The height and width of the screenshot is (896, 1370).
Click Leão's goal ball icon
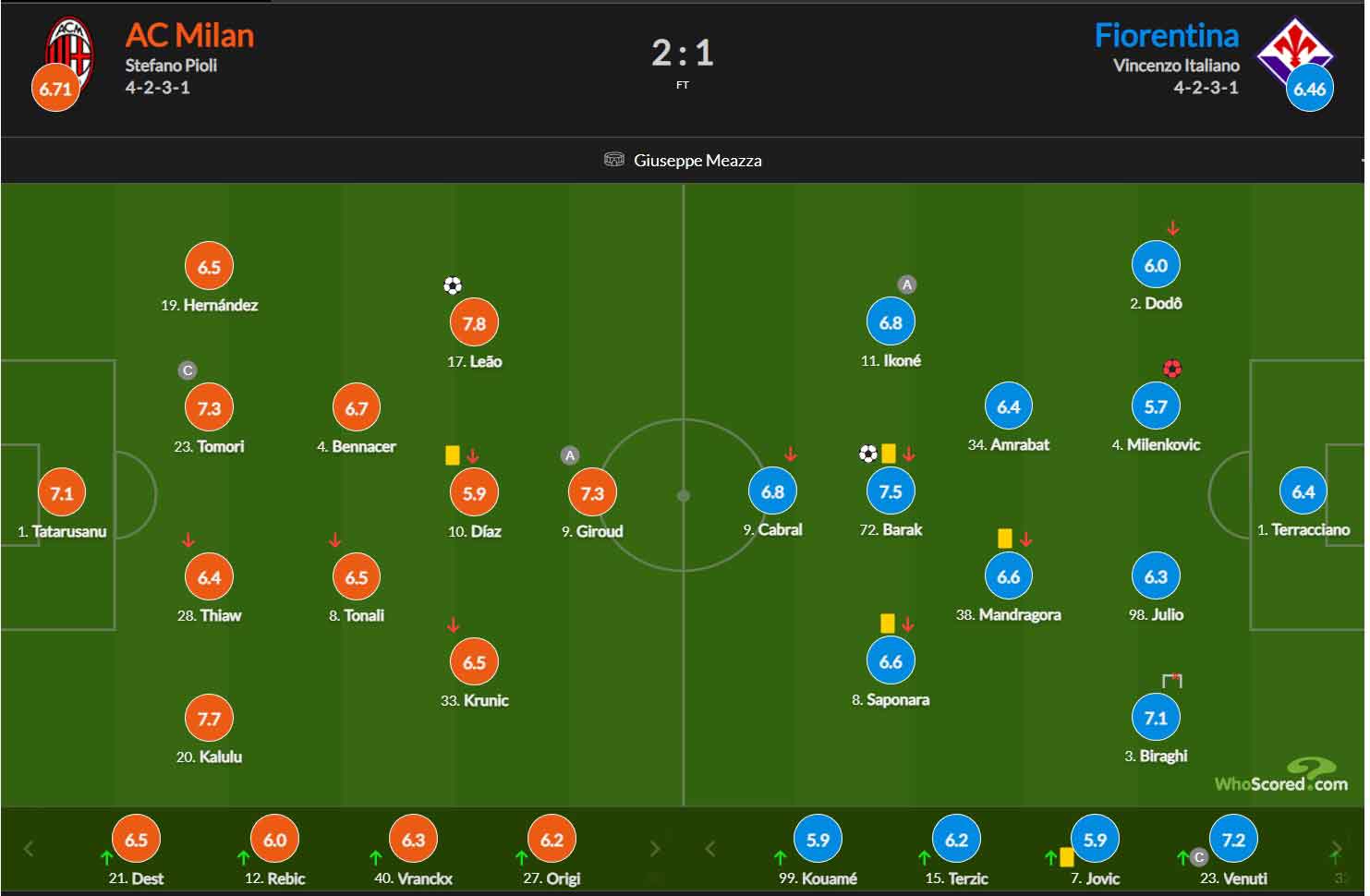tap(453, 285)
